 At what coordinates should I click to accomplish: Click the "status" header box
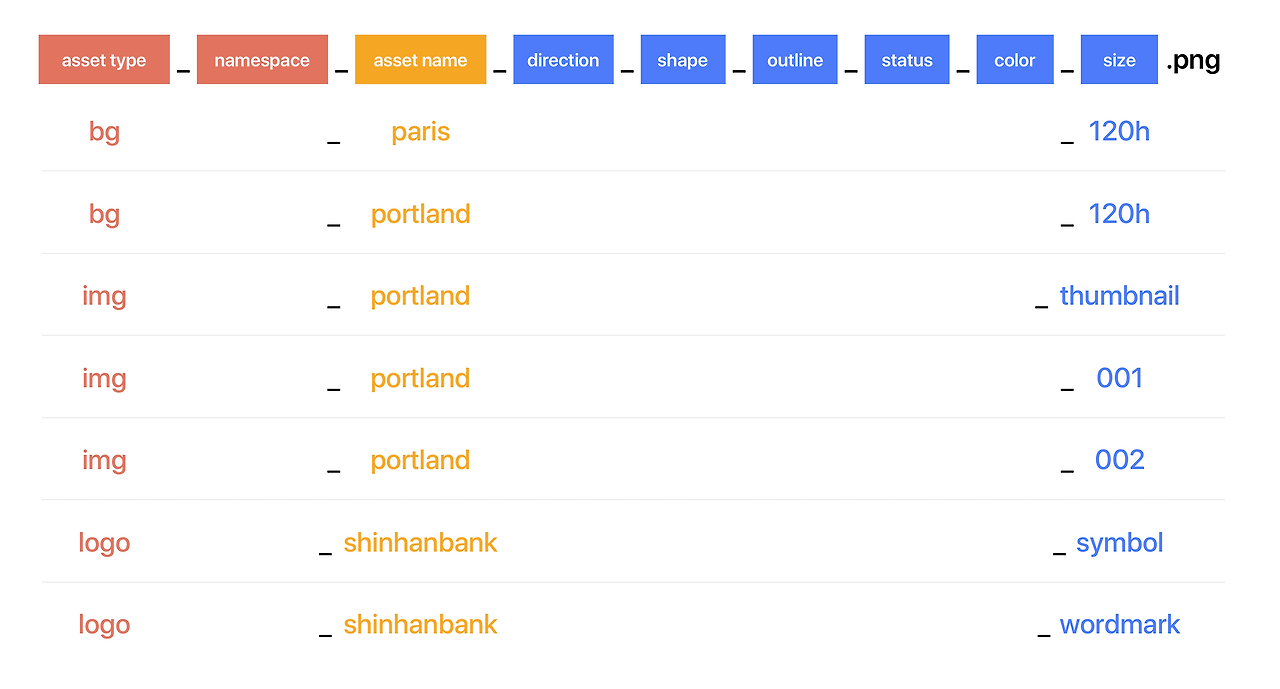(x=907, y=60)
